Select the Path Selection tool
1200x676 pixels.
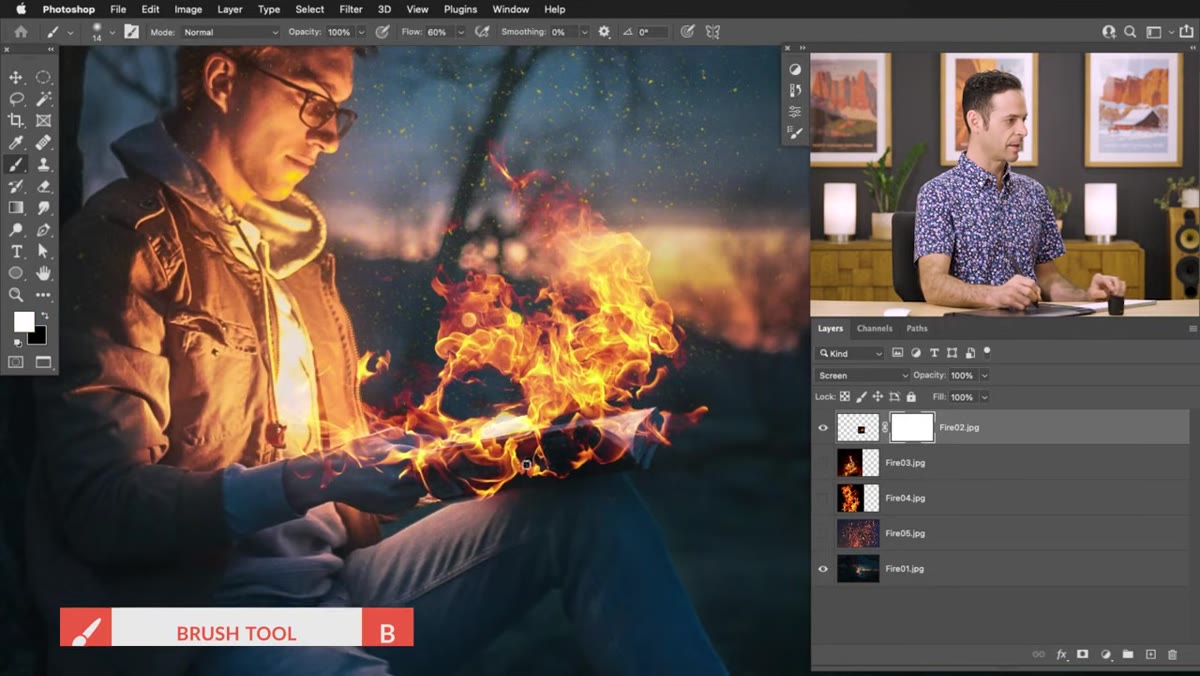(x=43, y=252)
